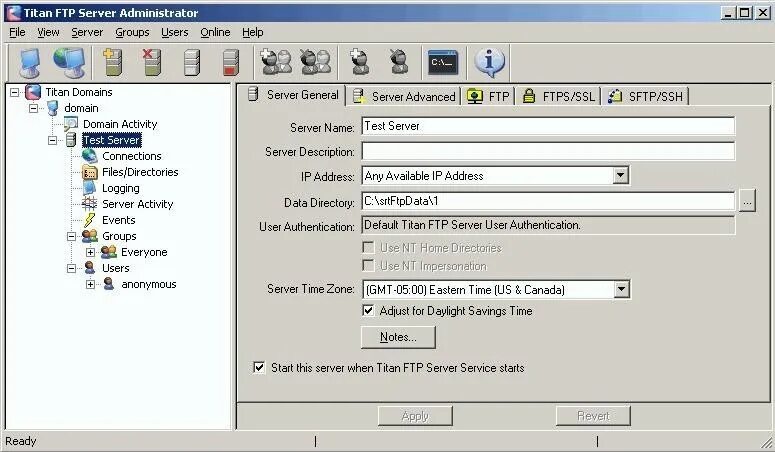Select the Test Server tree item
Screen dimensions: 775x452
click(x=112, y=140)
